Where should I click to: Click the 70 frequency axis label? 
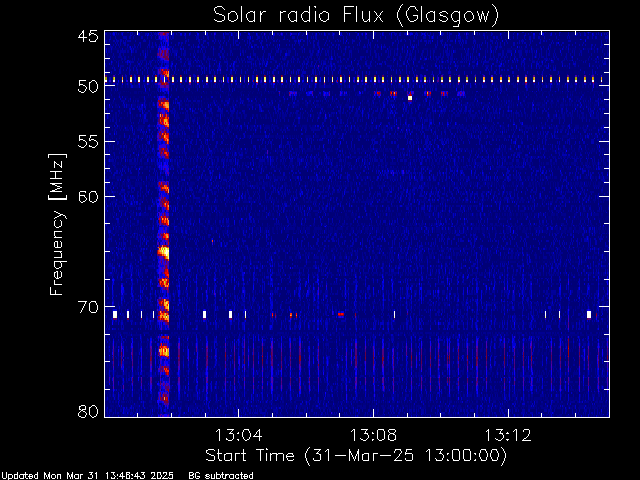[x=88, y=307]
